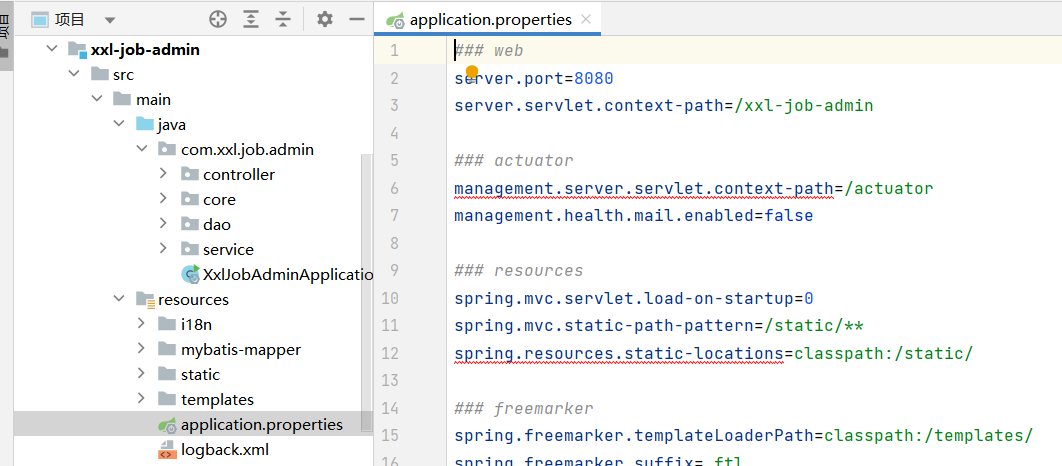This screenshot has height=466, width=1062.
Task: Click the application.properties file icon in tree
Action: pos(168,425)
